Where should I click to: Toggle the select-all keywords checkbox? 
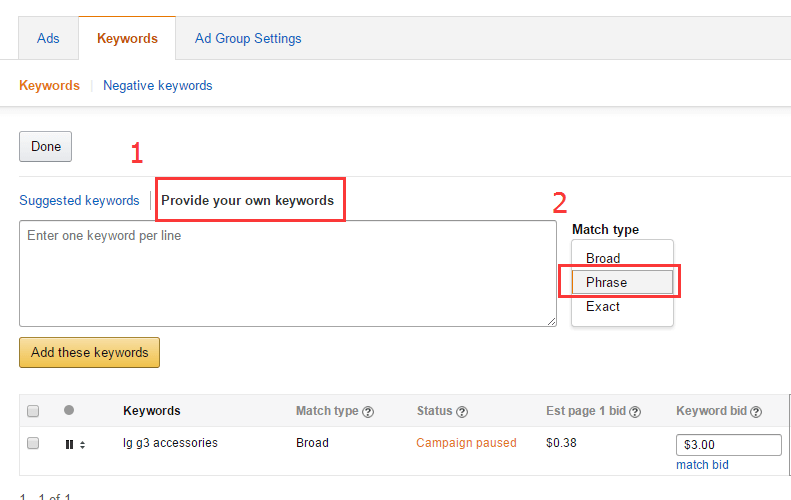point(33,411)
